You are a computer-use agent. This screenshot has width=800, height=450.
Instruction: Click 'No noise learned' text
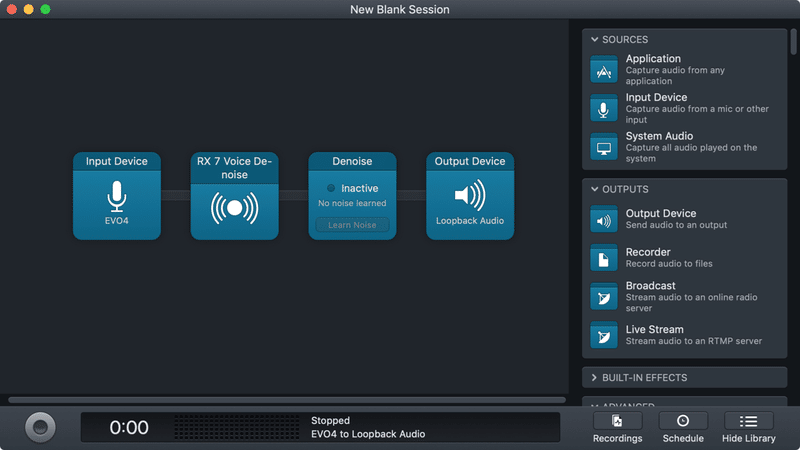click(352, 203)
